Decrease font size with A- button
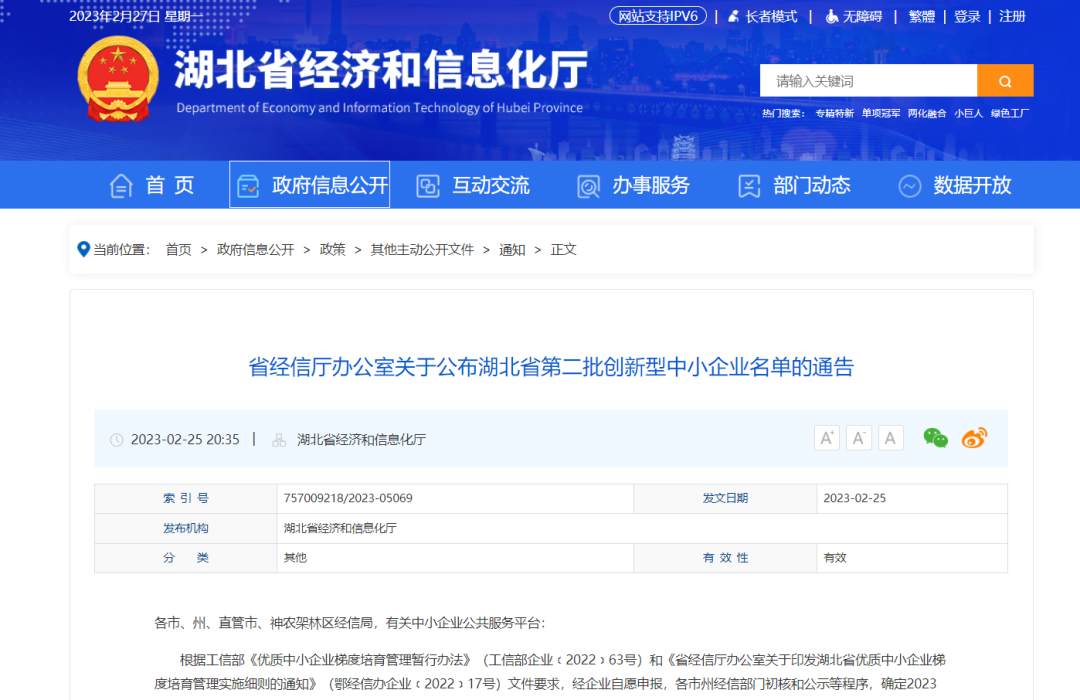This screenshot has height=700, width=1080. click(859, 438)
